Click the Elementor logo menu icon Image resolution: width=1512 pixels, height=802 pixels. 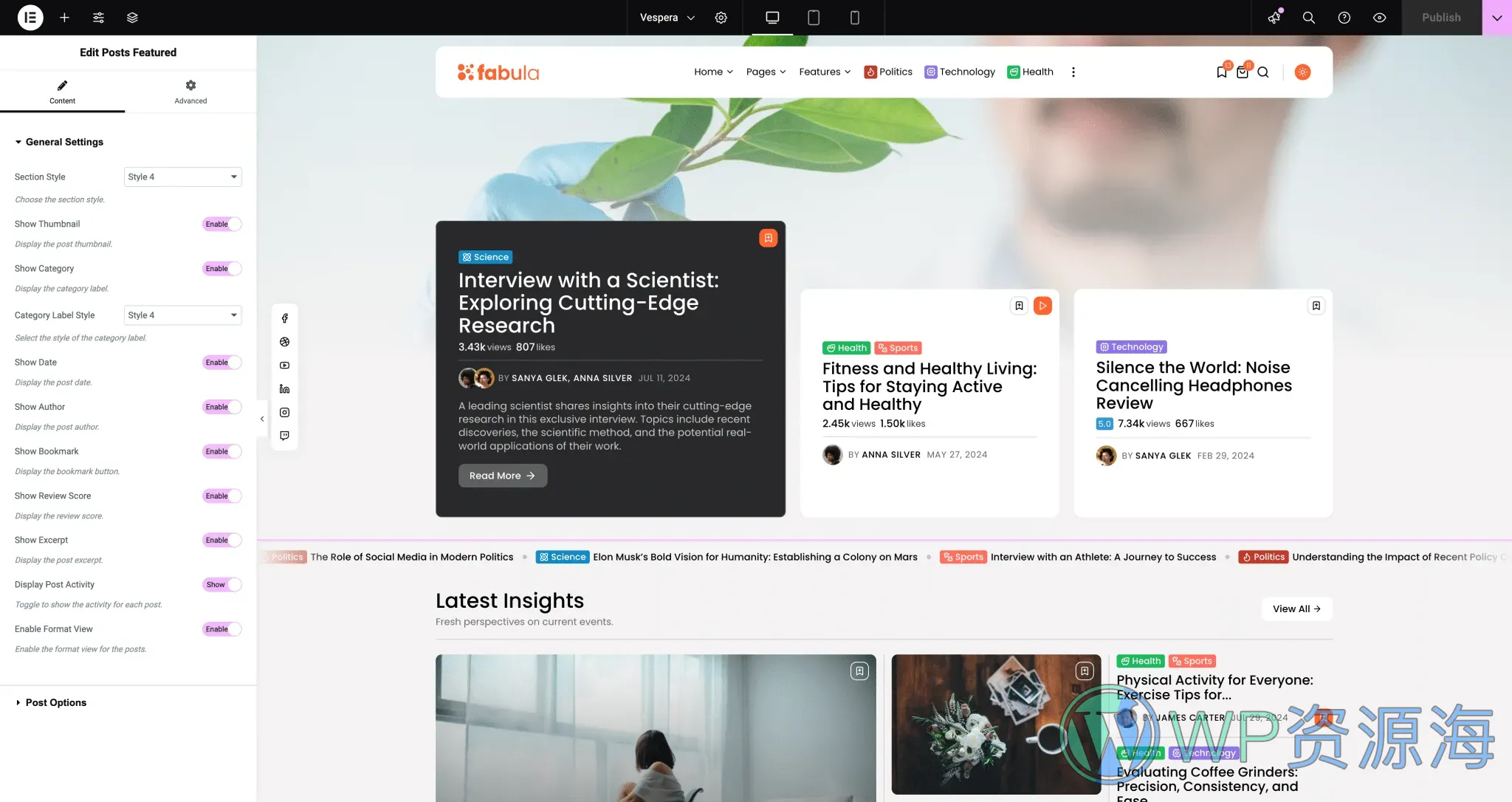click(30, 17)
